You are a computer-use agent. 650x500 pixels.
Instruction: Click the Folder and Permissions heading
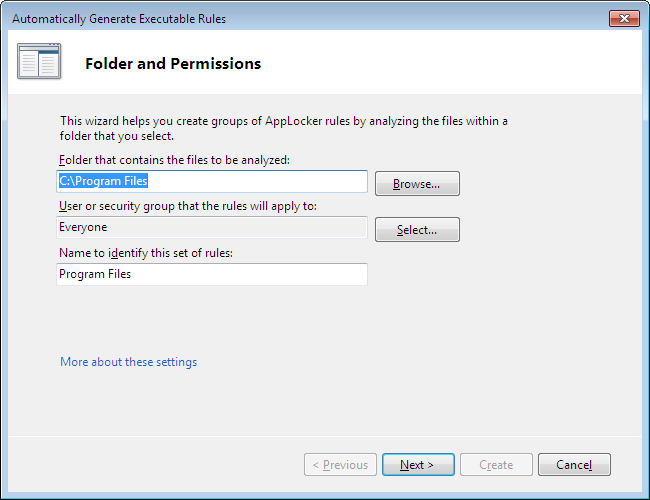pos(173,64)
